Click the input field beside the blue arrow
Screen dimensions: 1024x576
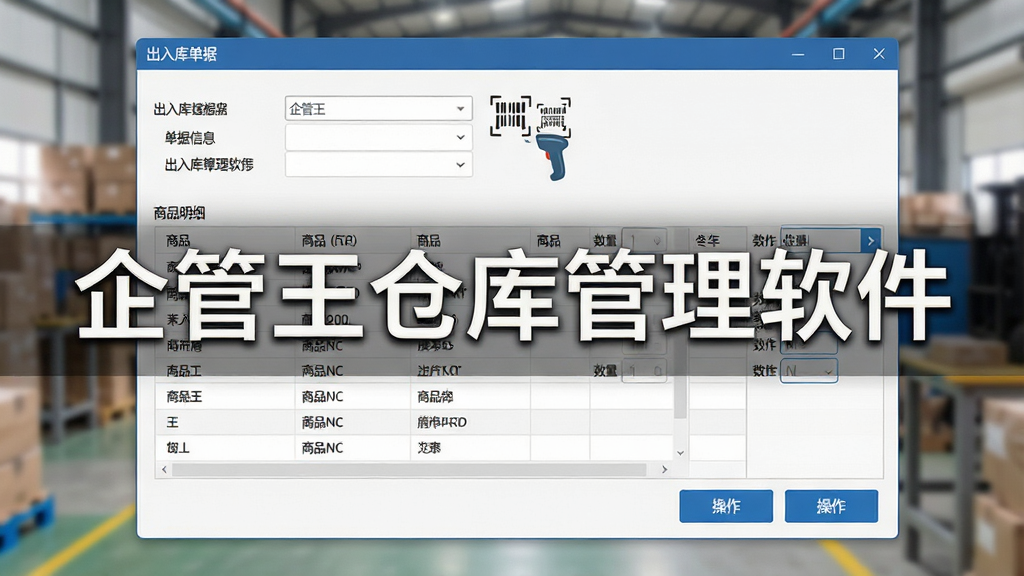pyautogui.click(x=821, y=241)
